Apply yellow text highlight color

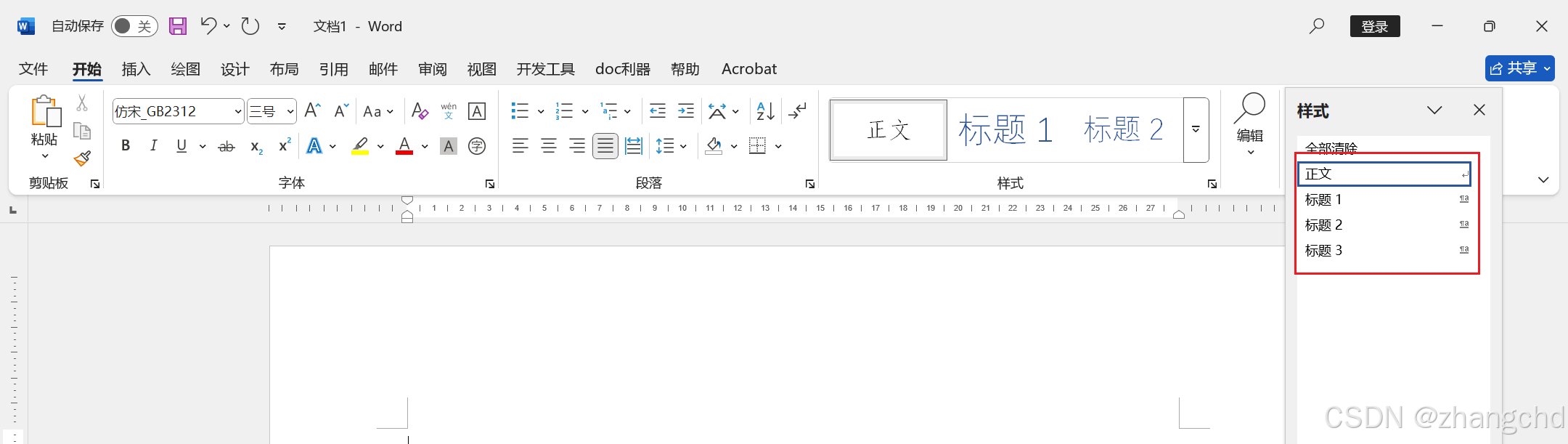360,146
